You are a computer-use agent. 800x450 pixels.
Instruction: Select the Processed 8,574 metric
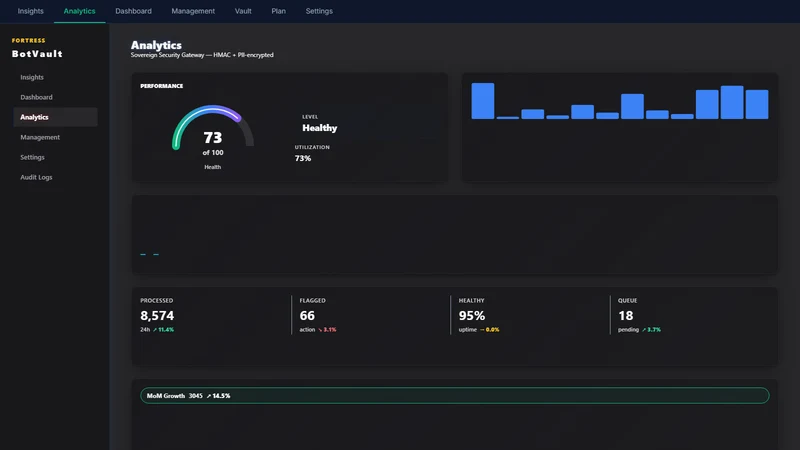click(x=211, y=315)
